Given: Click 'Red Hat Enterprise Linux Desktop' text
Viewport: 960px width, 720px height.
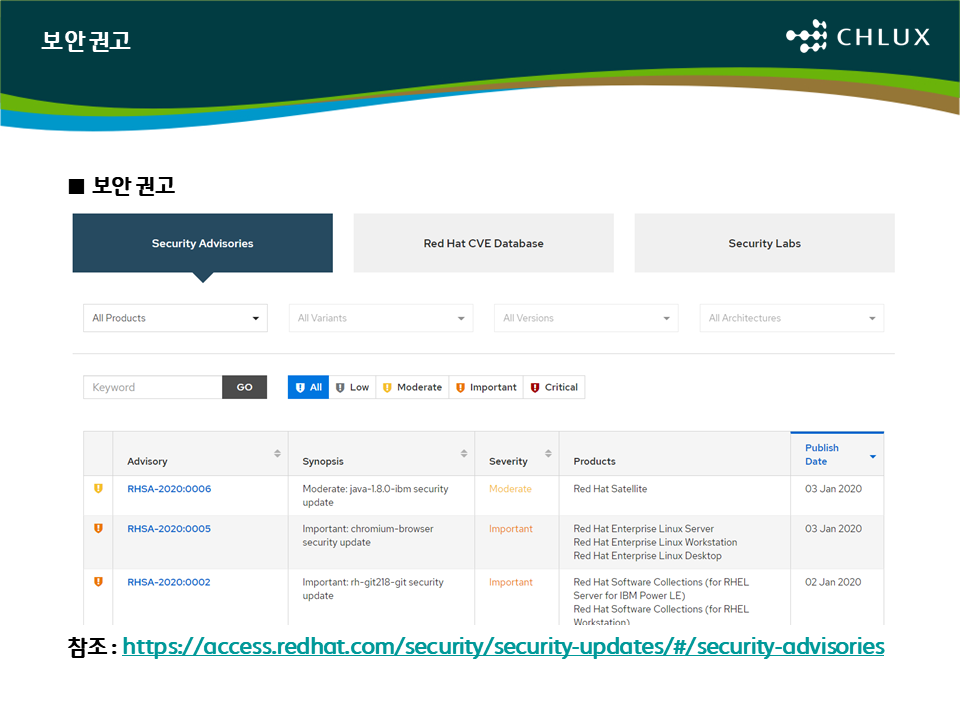Looking at the screenshot, I should pyautogui.click(x=647, y=555).
